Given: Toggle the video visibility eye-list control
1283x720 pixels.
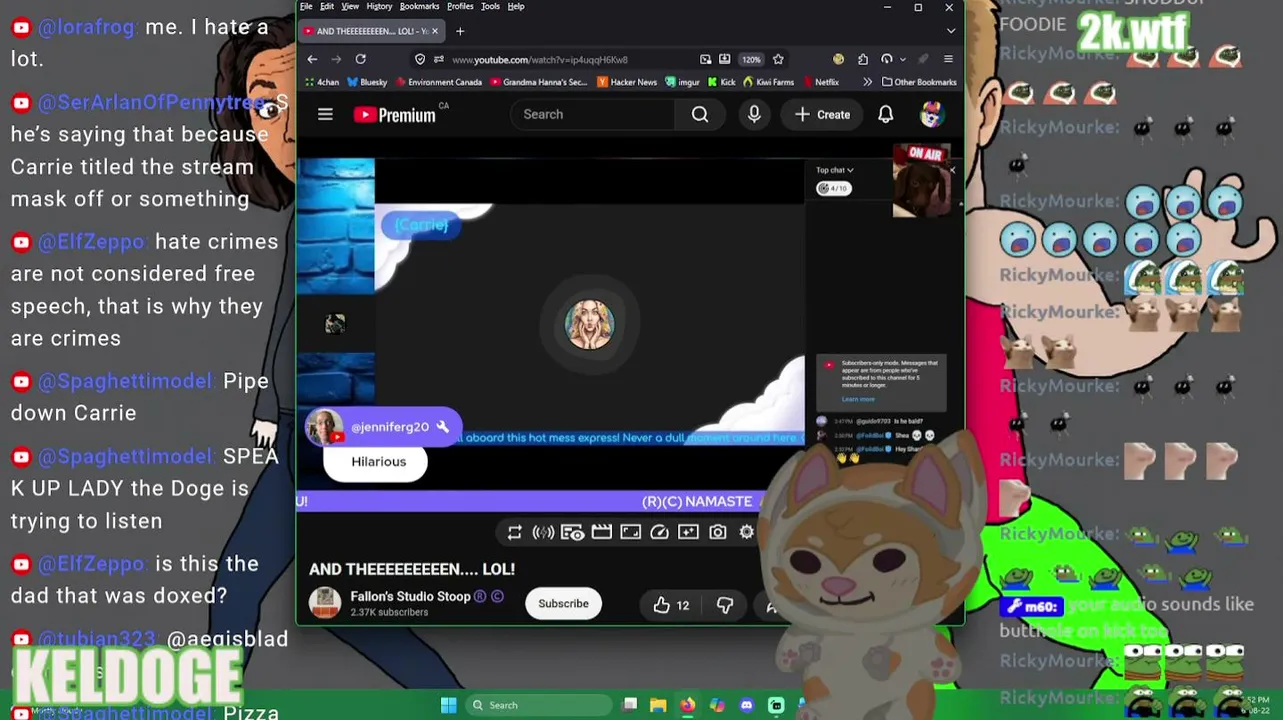Looking at the screenshot, I should [572, 532].
